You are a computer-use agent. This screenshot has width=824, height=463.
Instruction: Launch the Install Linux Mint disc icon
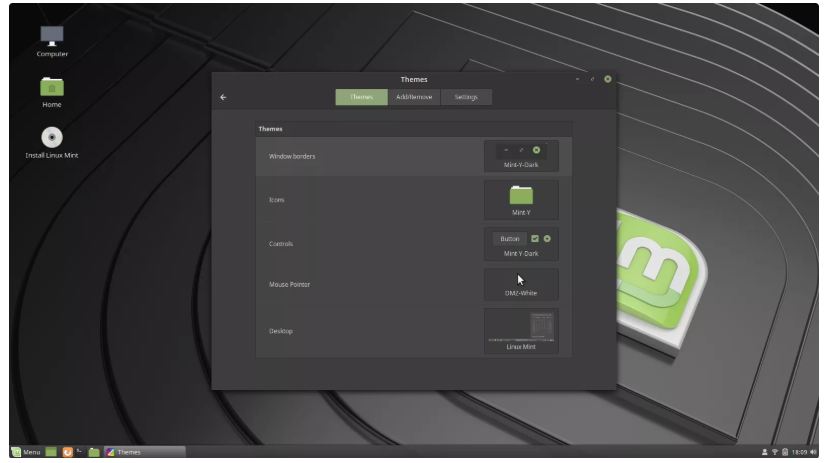point(52,143)
